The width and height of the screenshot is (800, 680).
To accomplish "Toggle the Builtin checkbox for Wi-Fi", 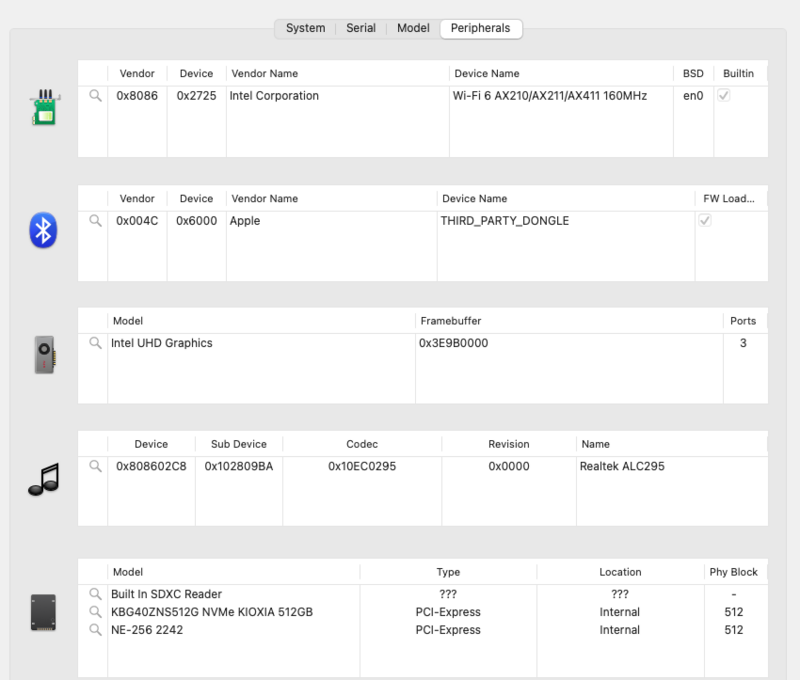I will click(x=724, y=96).
